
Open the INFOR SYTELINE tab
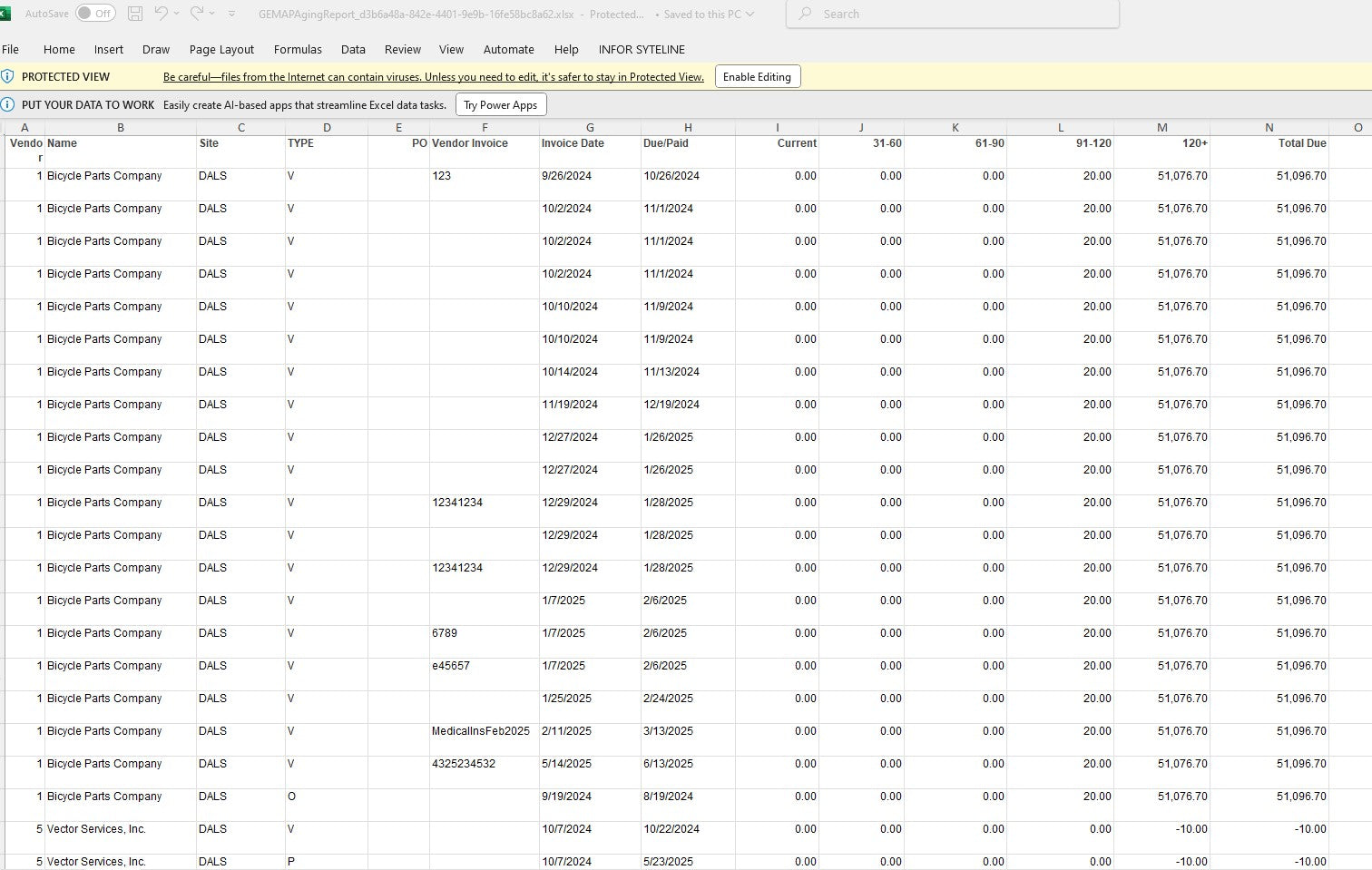coord(642,50)
